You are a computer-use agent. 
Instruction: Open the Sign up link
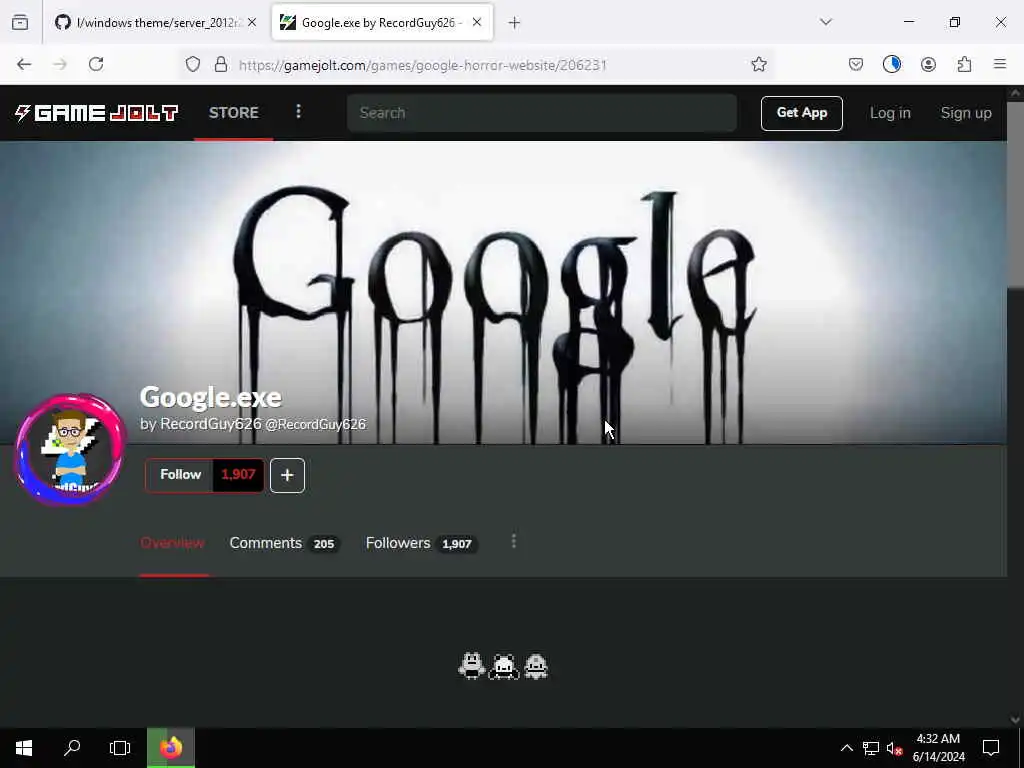[x=966, y=113]
